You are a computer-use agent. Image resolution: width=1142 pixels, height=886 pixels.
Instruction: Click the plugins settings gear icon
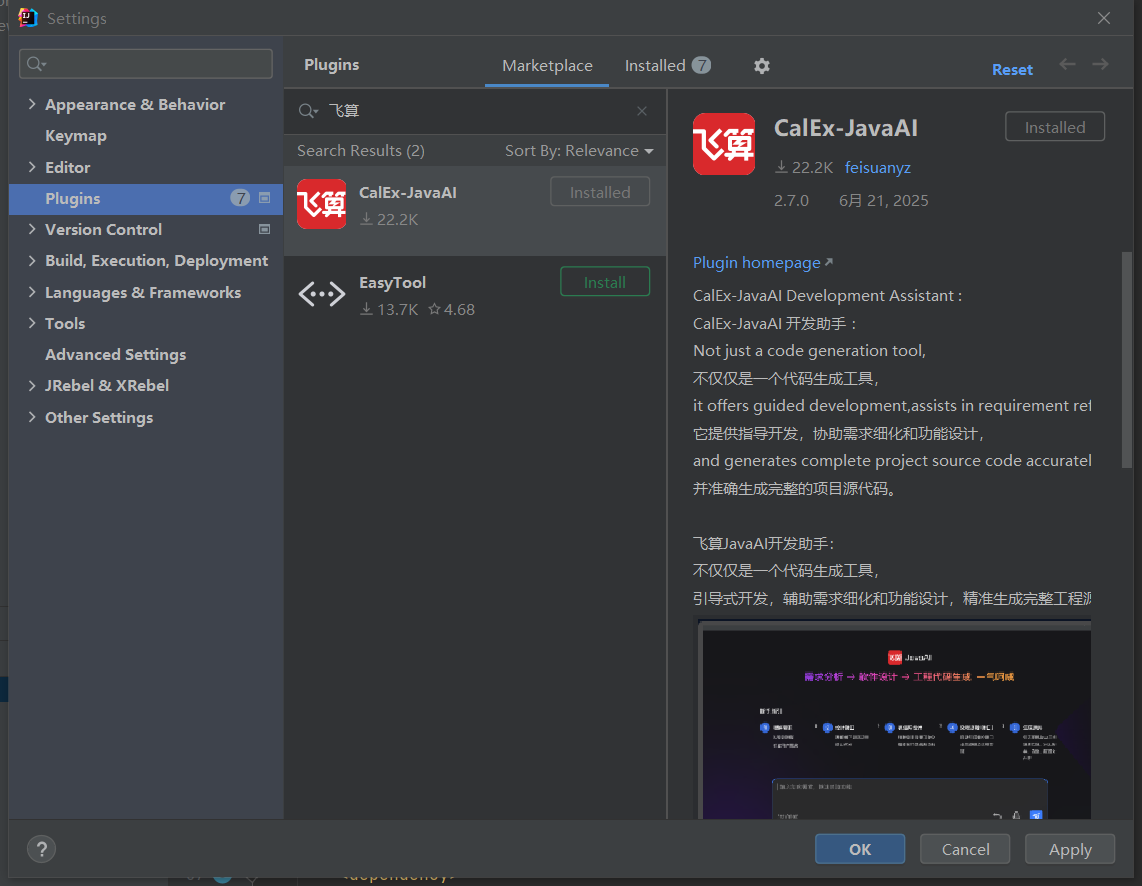pyautogui.click(x=761, y=66)
